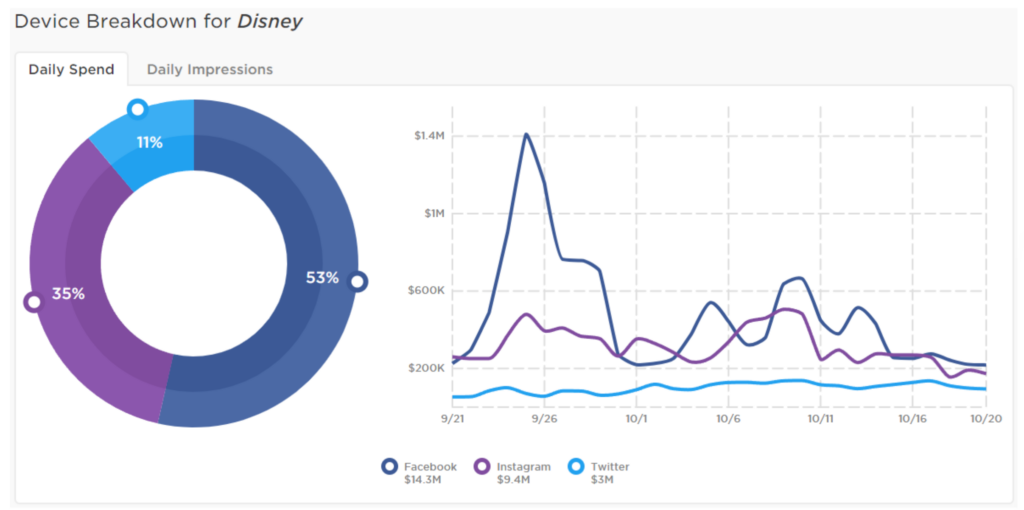1024x510 pixels.
Task: Click the 10/1 date label
Action: tap(635, 419)
